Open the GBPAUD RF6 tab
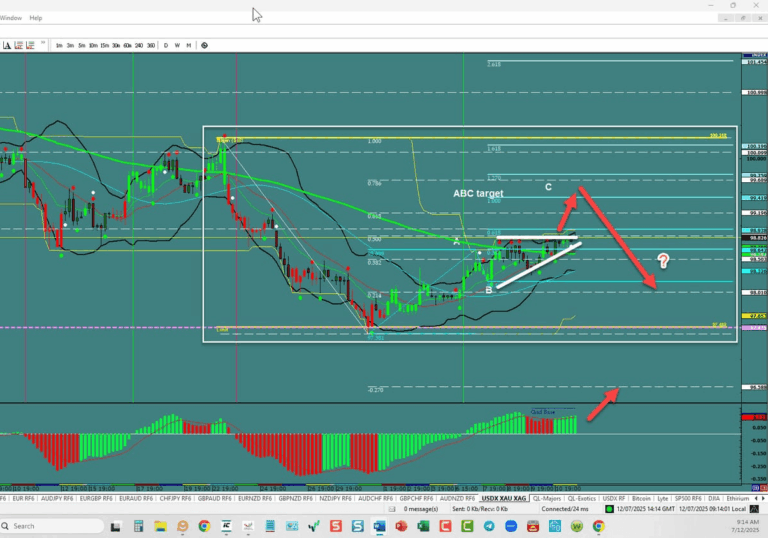The image size is (768, 538). 215,498
